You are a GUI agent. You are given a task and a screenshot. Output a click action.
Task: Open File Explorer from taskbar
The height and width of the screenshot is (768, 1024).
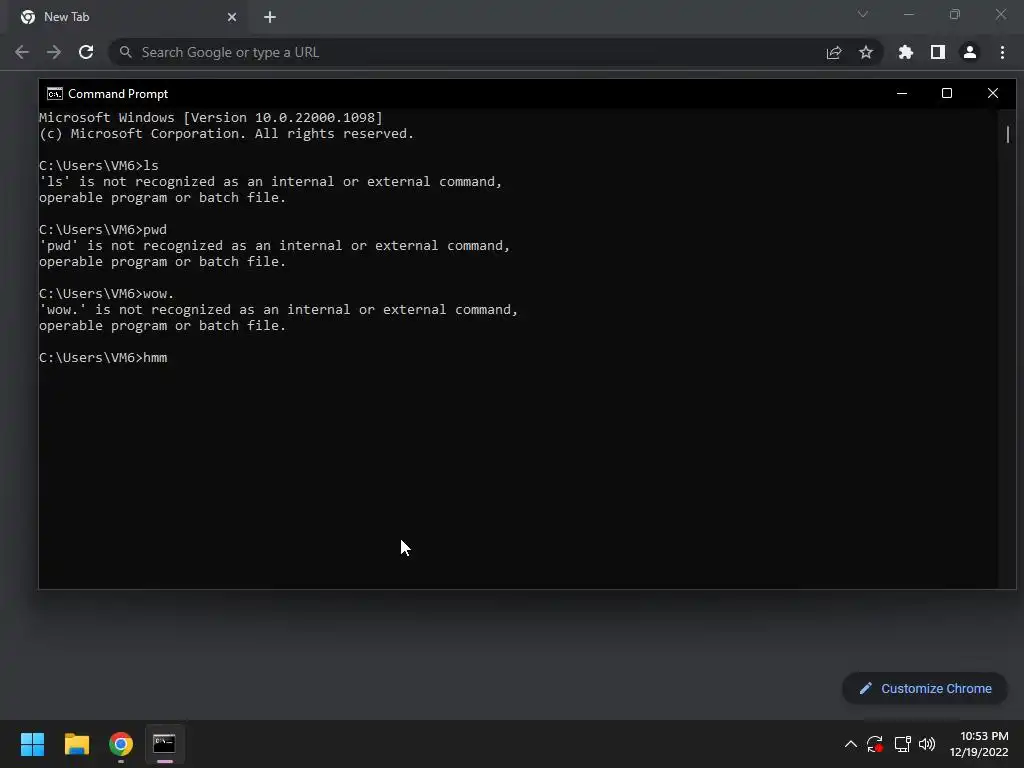76,744
